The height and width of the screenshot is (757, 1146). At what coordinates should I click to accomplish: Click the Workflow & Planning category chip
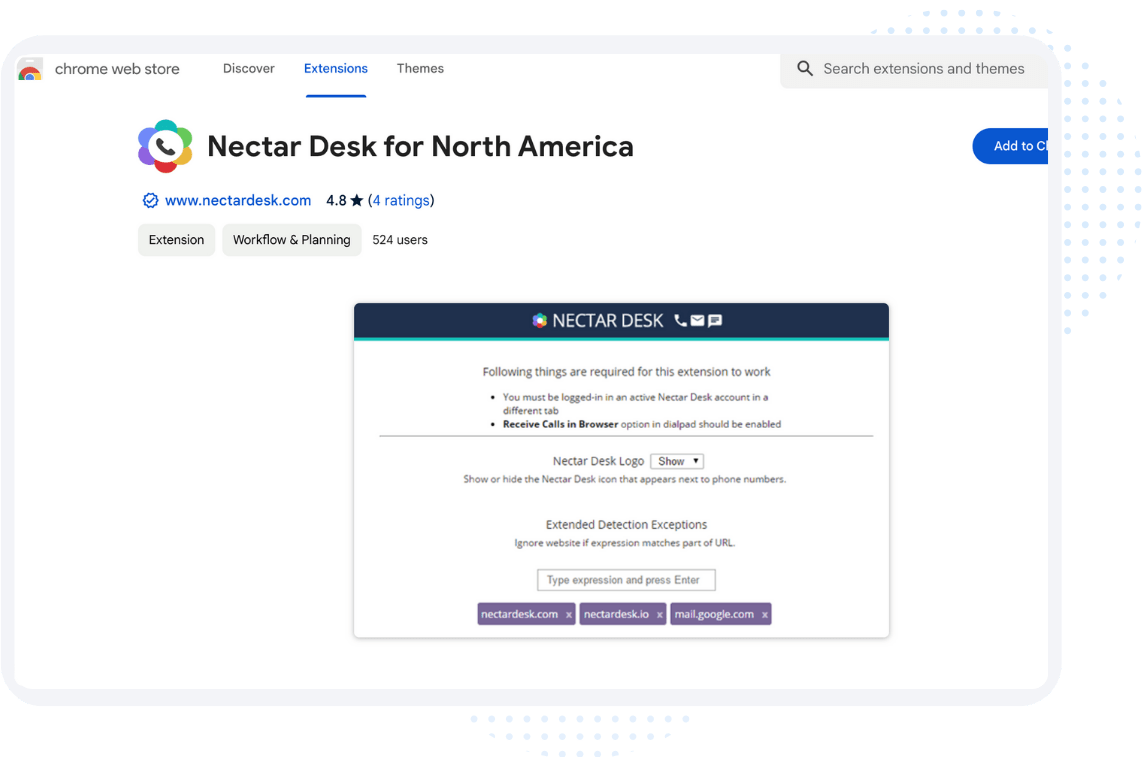292,240
